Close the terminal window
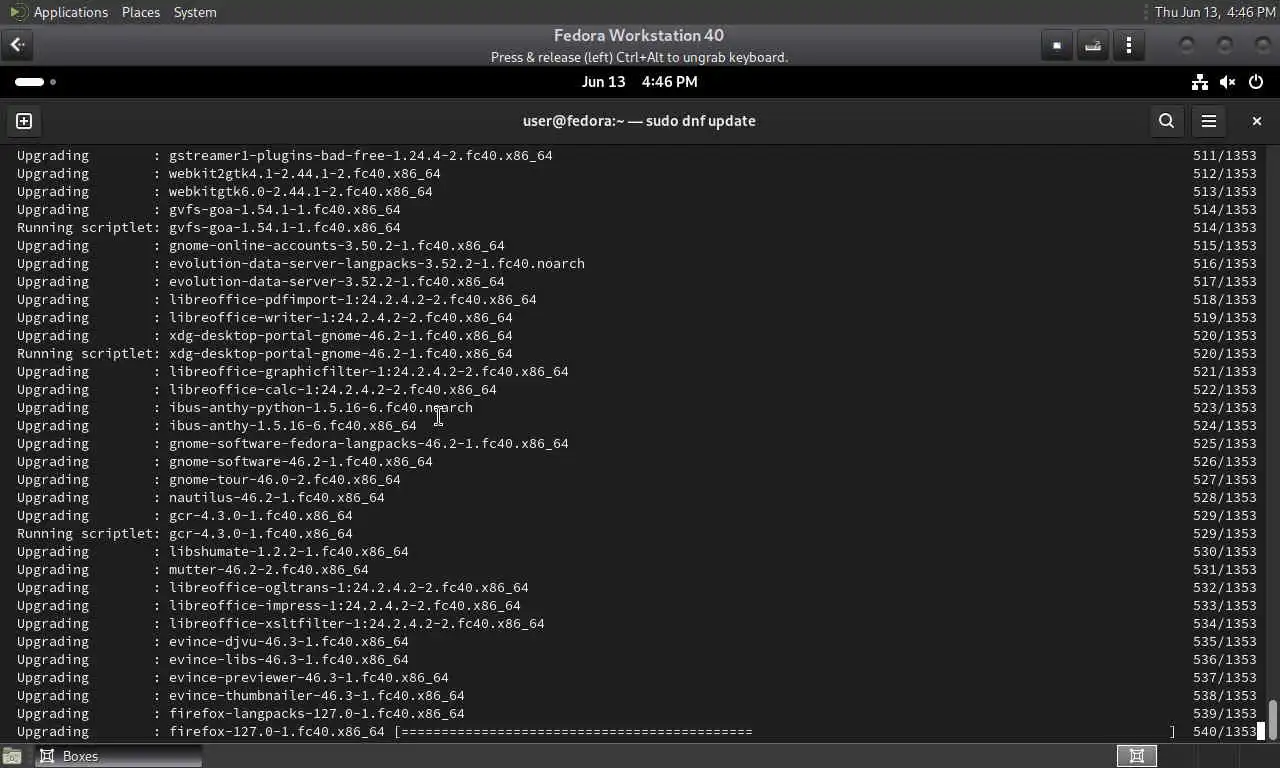 point(1257,121)
